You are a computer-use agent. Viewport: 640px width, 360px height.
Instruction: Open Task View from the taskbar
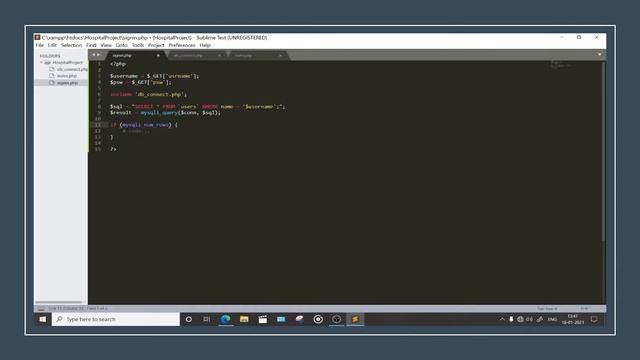tap(207, 319)
